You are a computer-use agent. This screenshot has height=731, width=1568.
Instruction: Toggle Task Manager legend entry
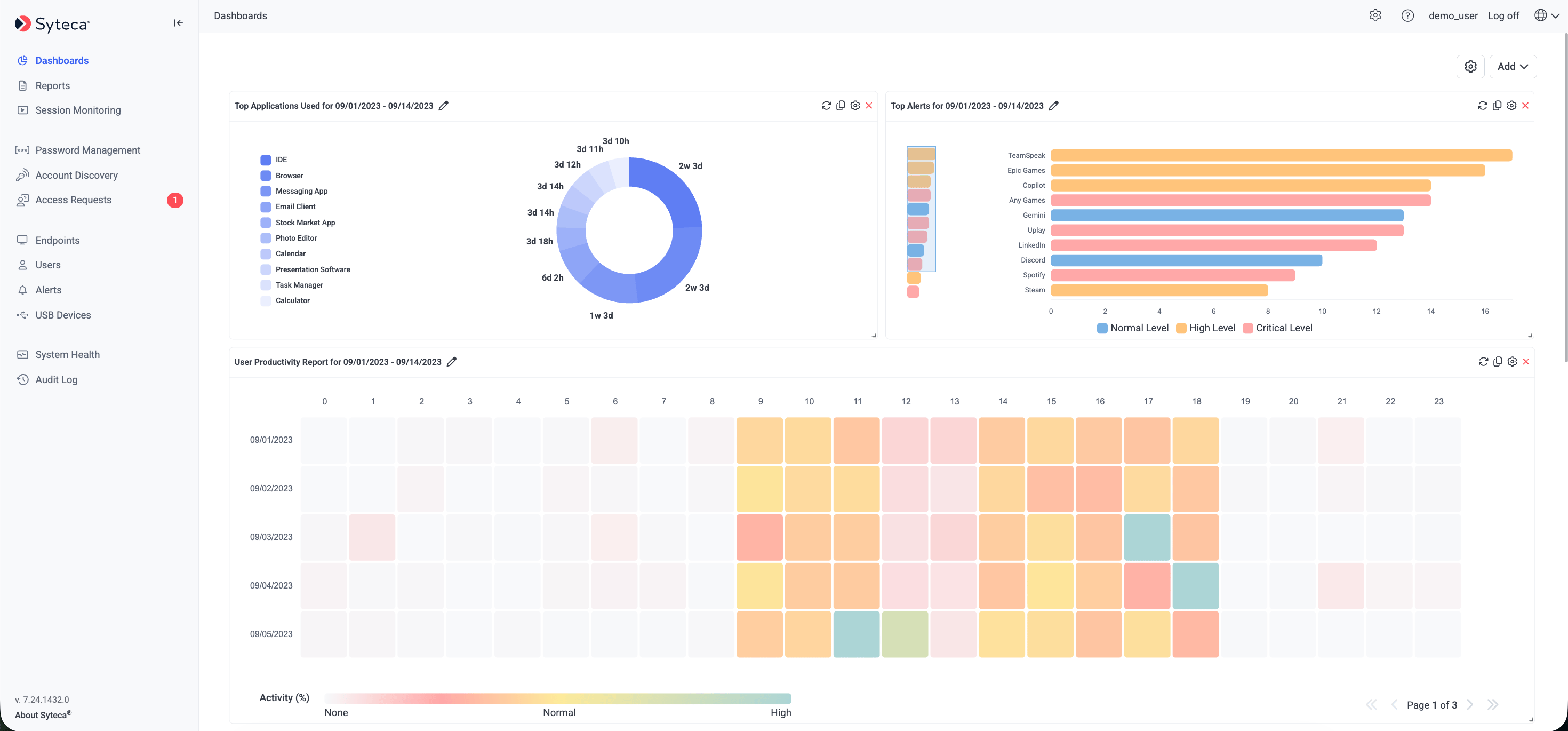click(291, 284)
